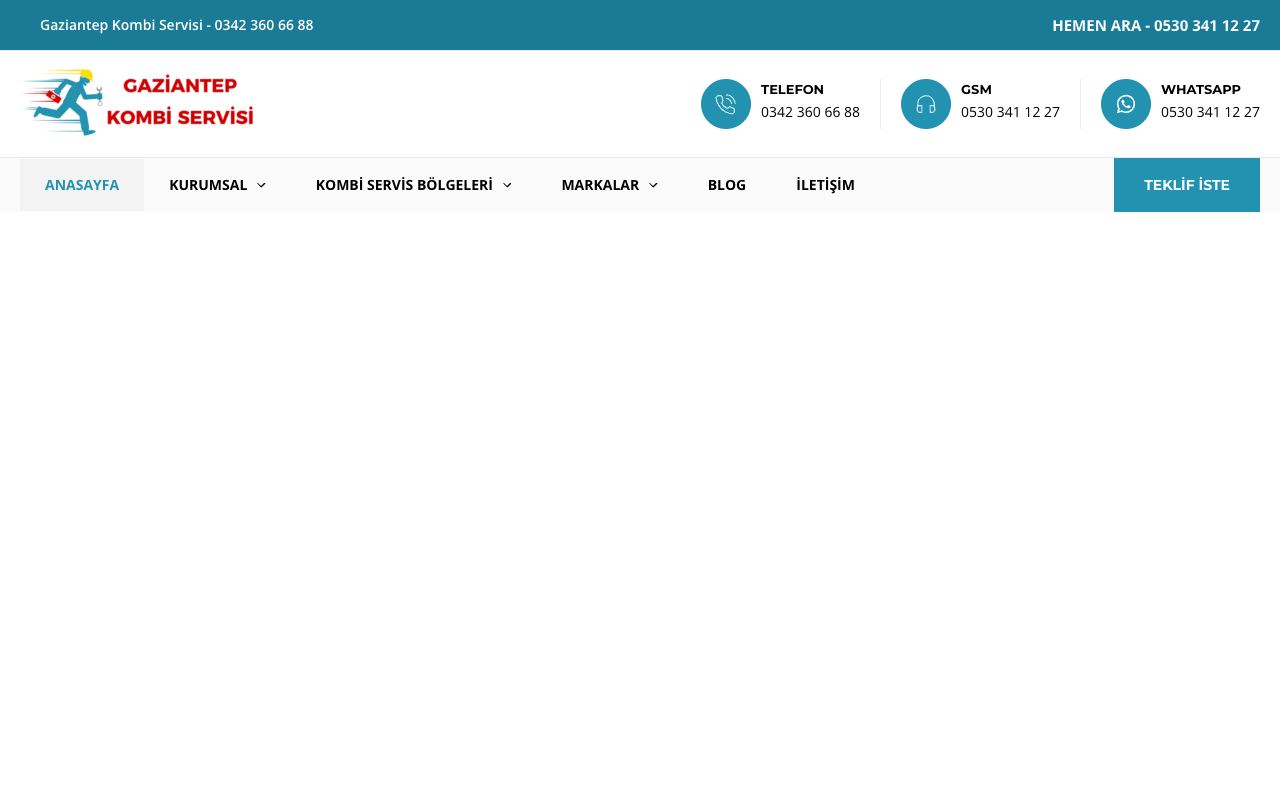
Task: Click the Gaziantep Kombi Servisi logo
Action: click(x=138, y=102)
